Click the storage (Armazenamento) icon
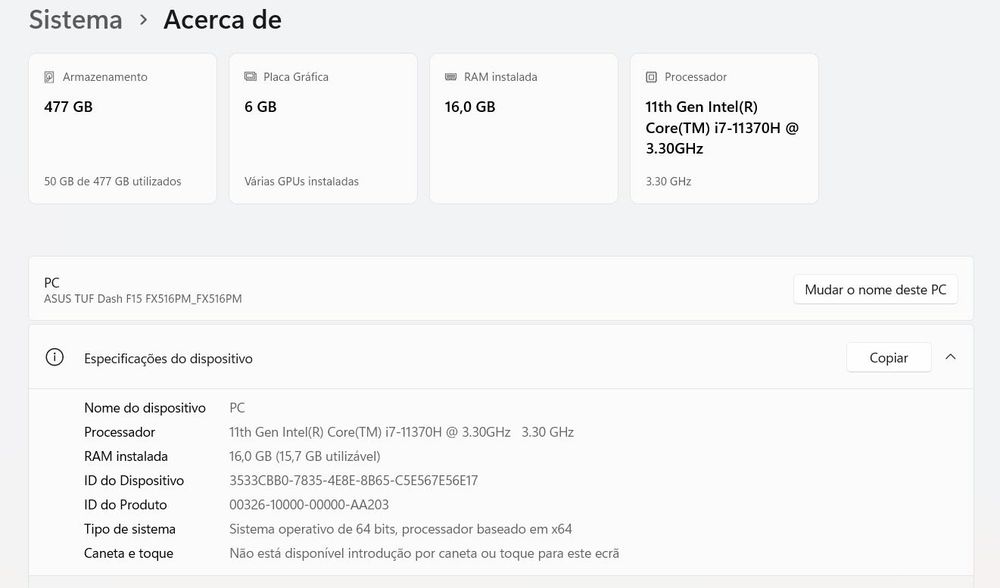1000x588 pixels. coord(49,77)
